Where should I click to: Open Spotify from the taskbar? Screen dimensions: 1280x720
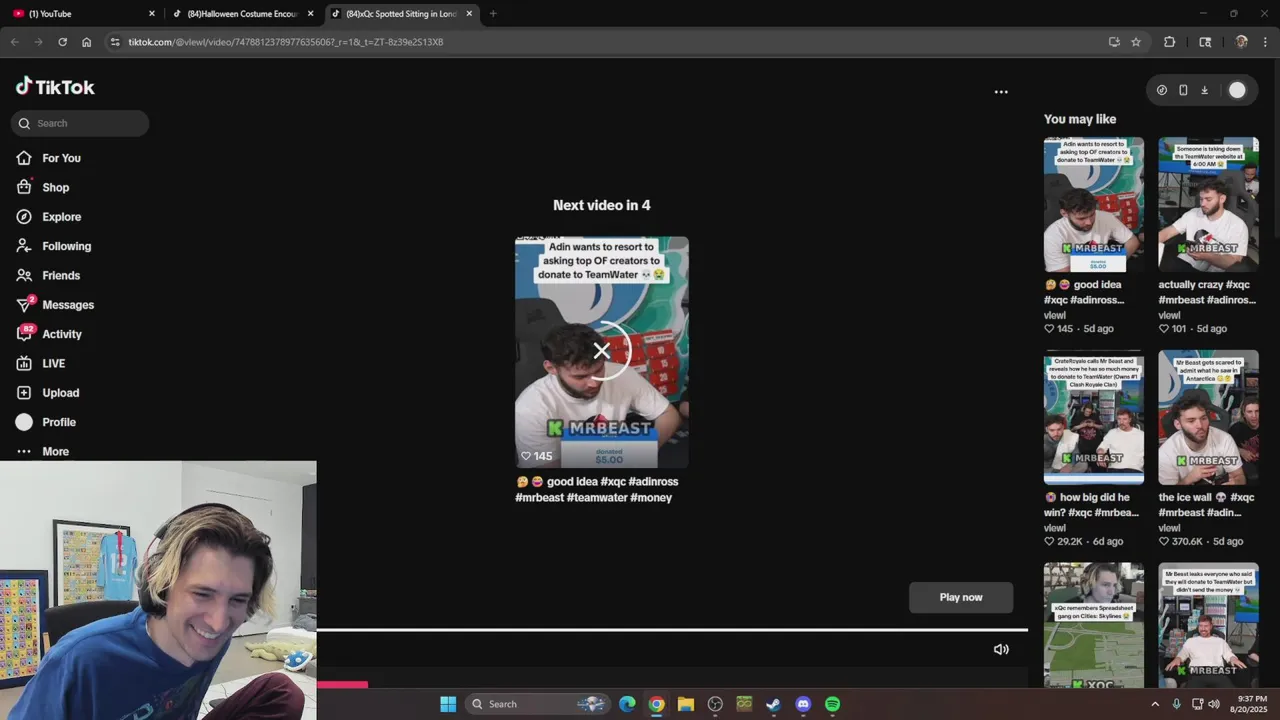833,704
